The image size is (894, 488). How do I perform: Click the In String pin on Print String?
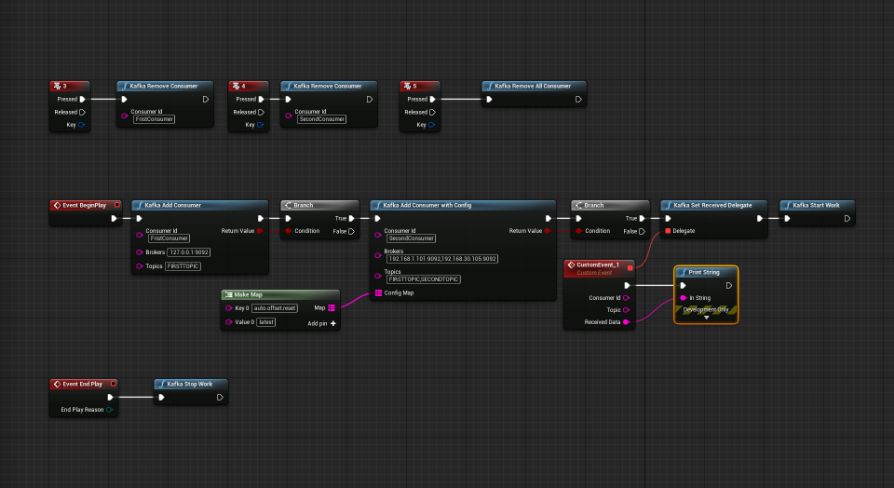(683, 298)
